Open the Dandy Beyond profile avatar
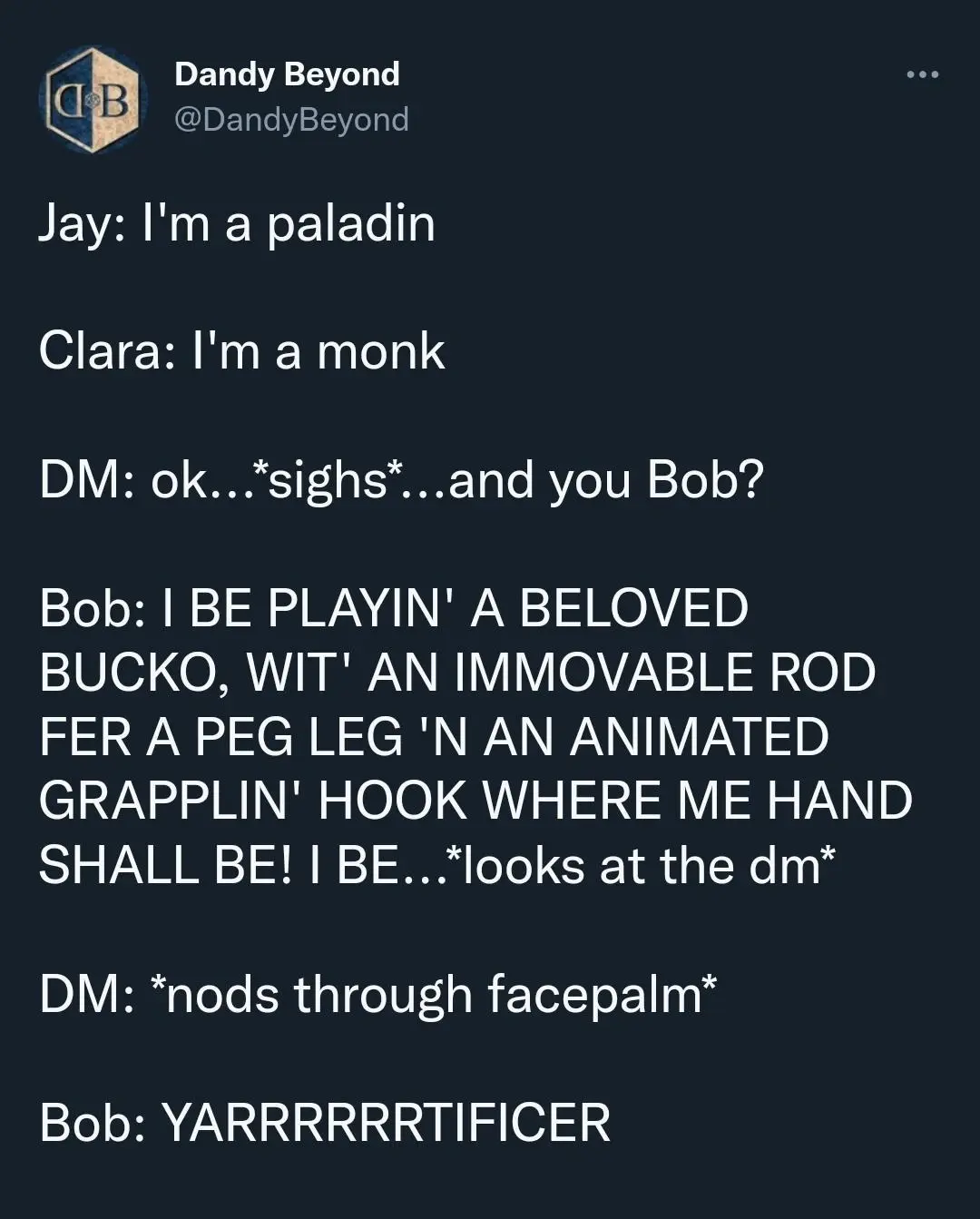The width and height of the screenshot is (980, 1219). tap(93, 101)
